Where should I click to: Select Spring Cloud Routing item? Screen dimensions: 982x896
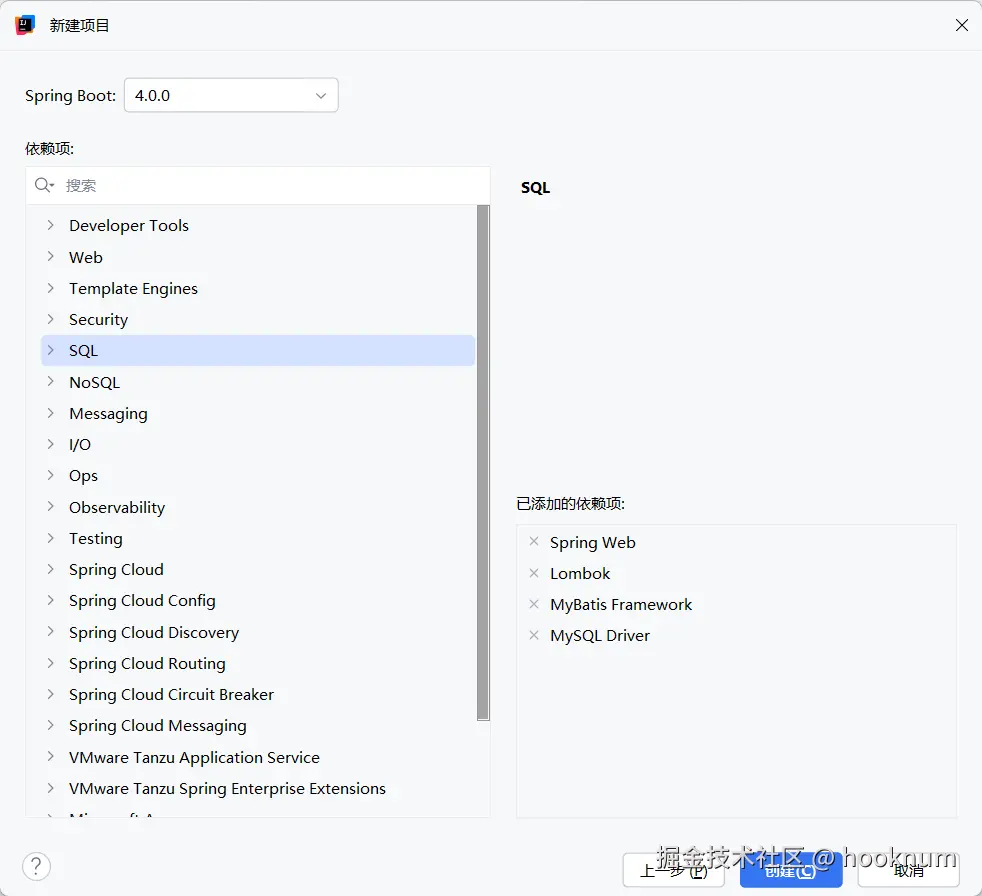coord(147,664)
